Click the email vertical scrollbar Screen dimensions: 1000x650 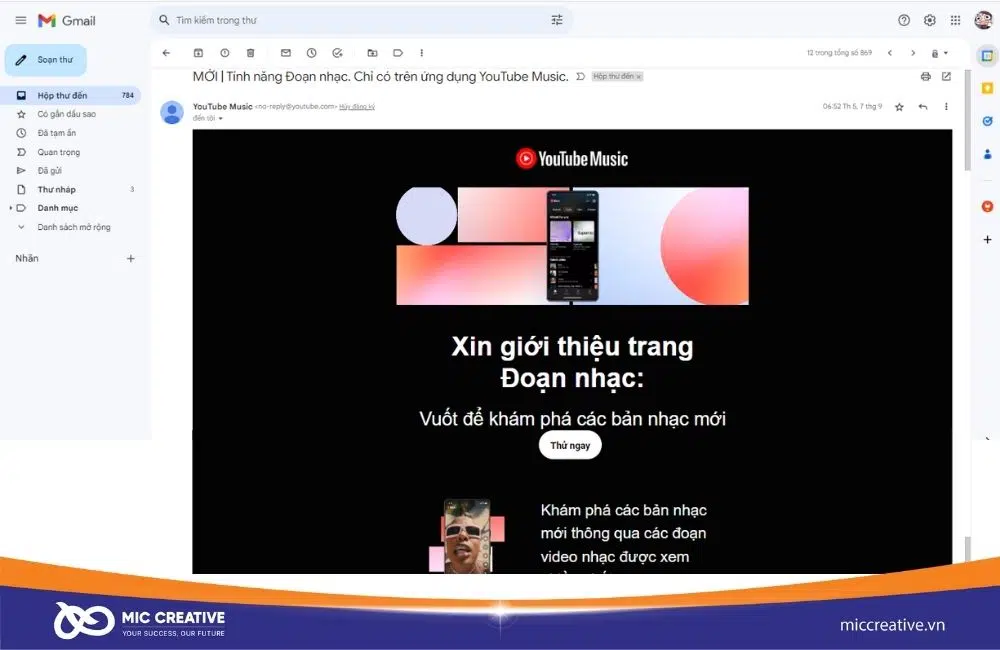967,121
